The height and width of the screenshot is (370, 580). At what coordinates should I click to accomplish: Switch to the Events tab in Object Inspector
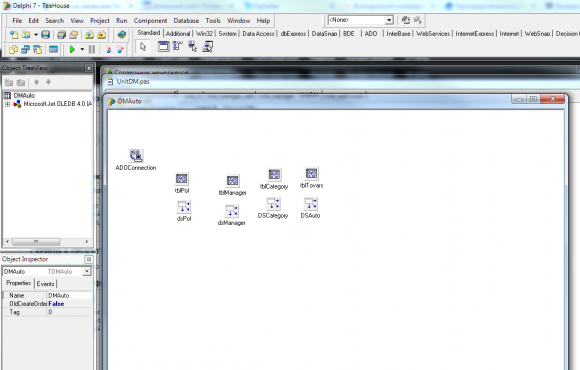point(45,284)
